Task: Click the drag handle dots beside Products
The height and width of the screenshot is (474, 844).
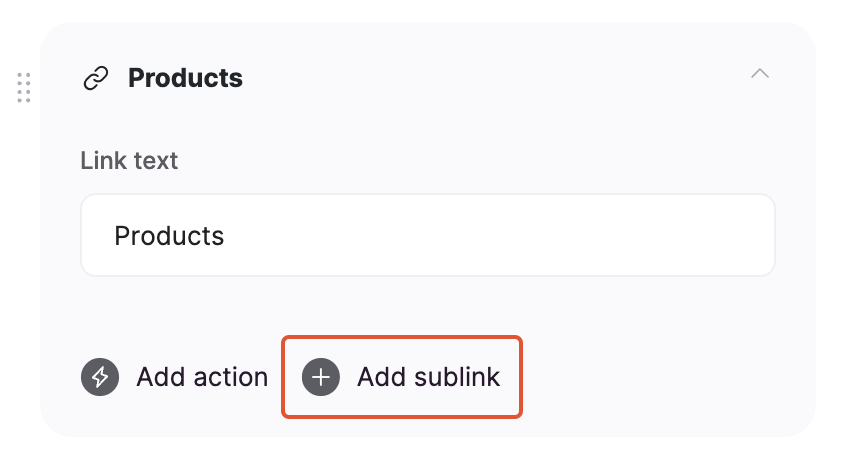Action: 24,87
